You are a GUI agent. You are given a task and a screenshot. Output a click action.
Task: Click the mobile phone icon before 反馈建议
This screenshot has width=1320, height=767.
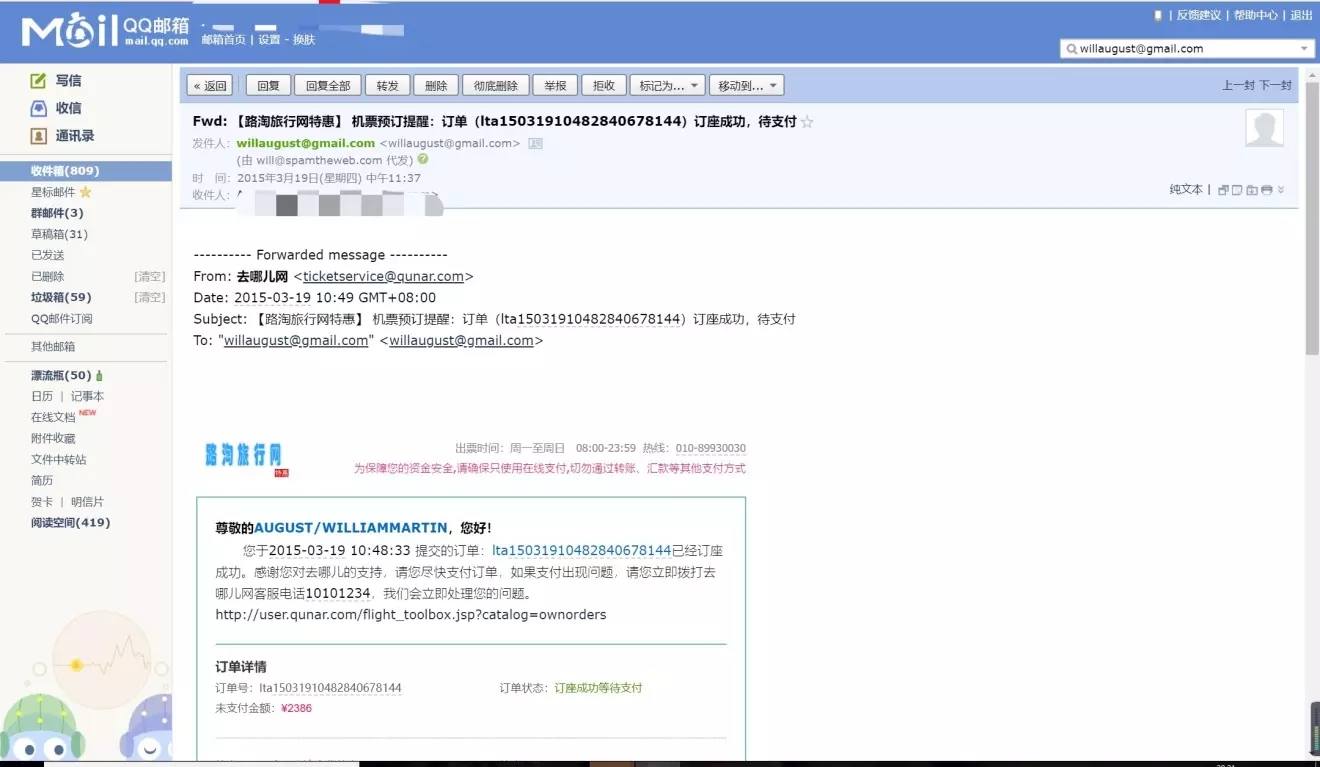tap(1158, 15)
